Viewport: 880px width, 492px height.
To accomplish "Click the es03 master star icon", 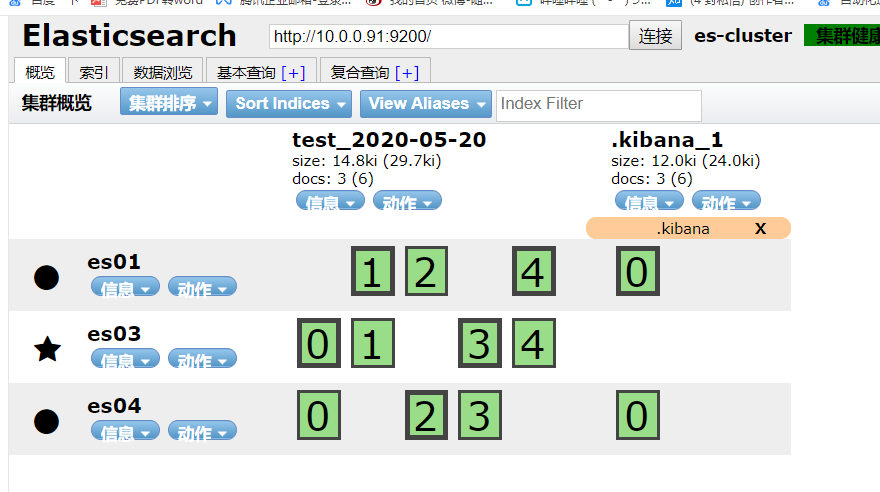I will (47, 349).
